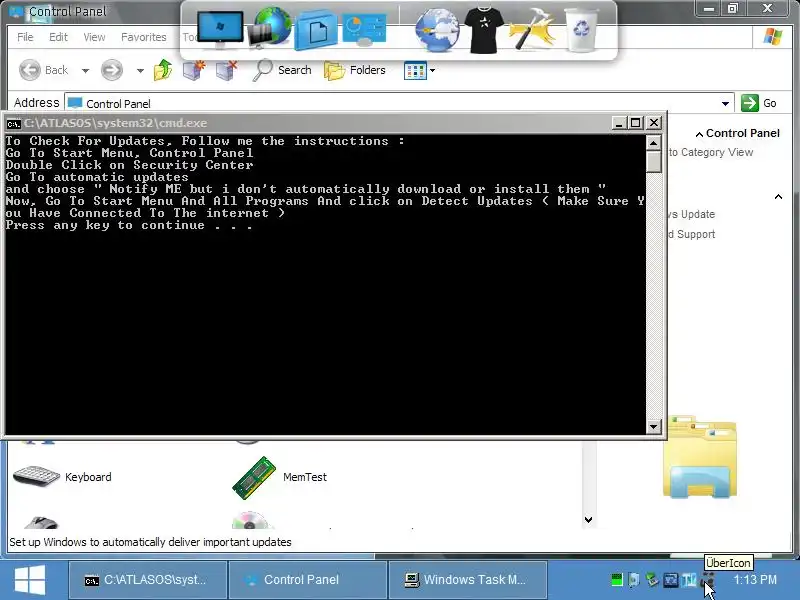The height and width of the screenshot is (600, 800).
Task: Open the hammer tools icon in the dock
Action: (x=532, y=29)
